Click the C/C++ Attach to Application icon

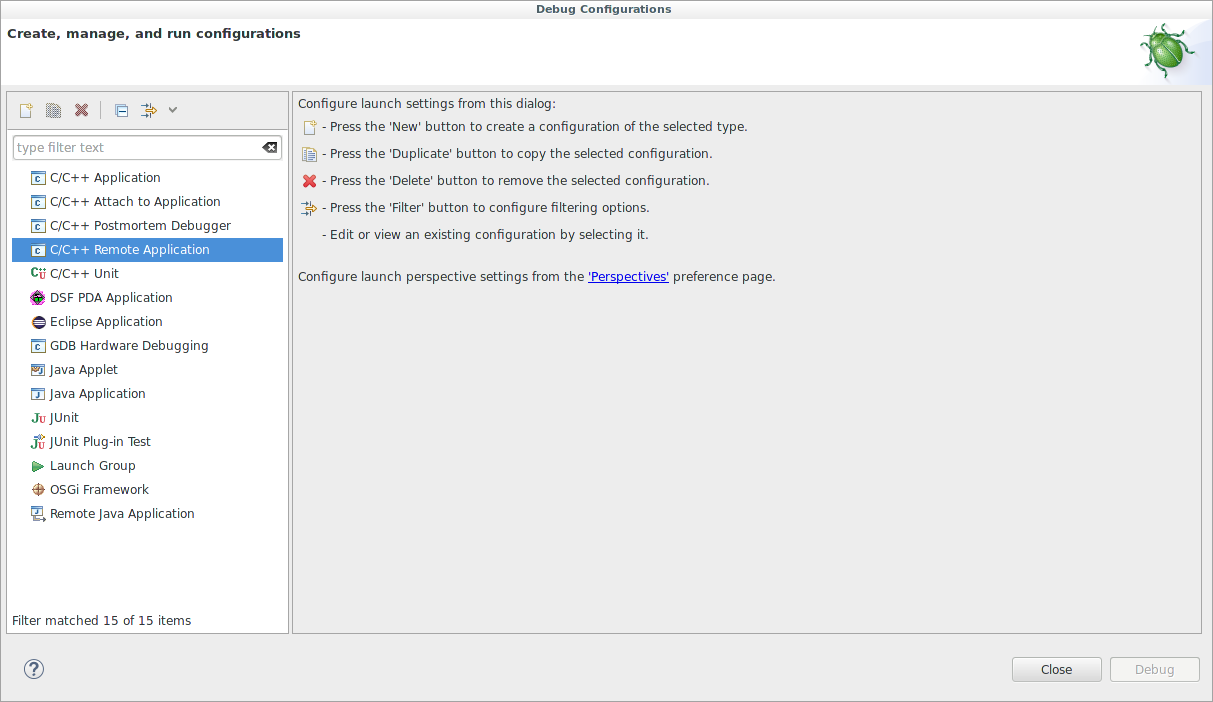(38, 202)
